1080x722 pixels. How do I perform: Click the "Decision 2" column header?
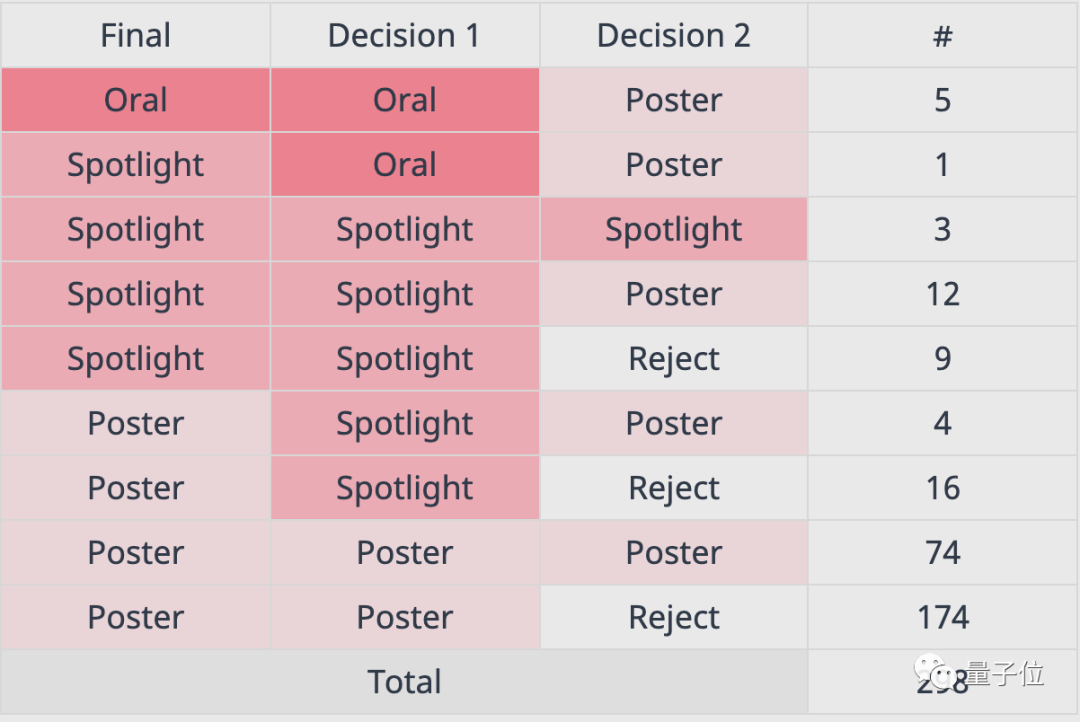[673, 36]
